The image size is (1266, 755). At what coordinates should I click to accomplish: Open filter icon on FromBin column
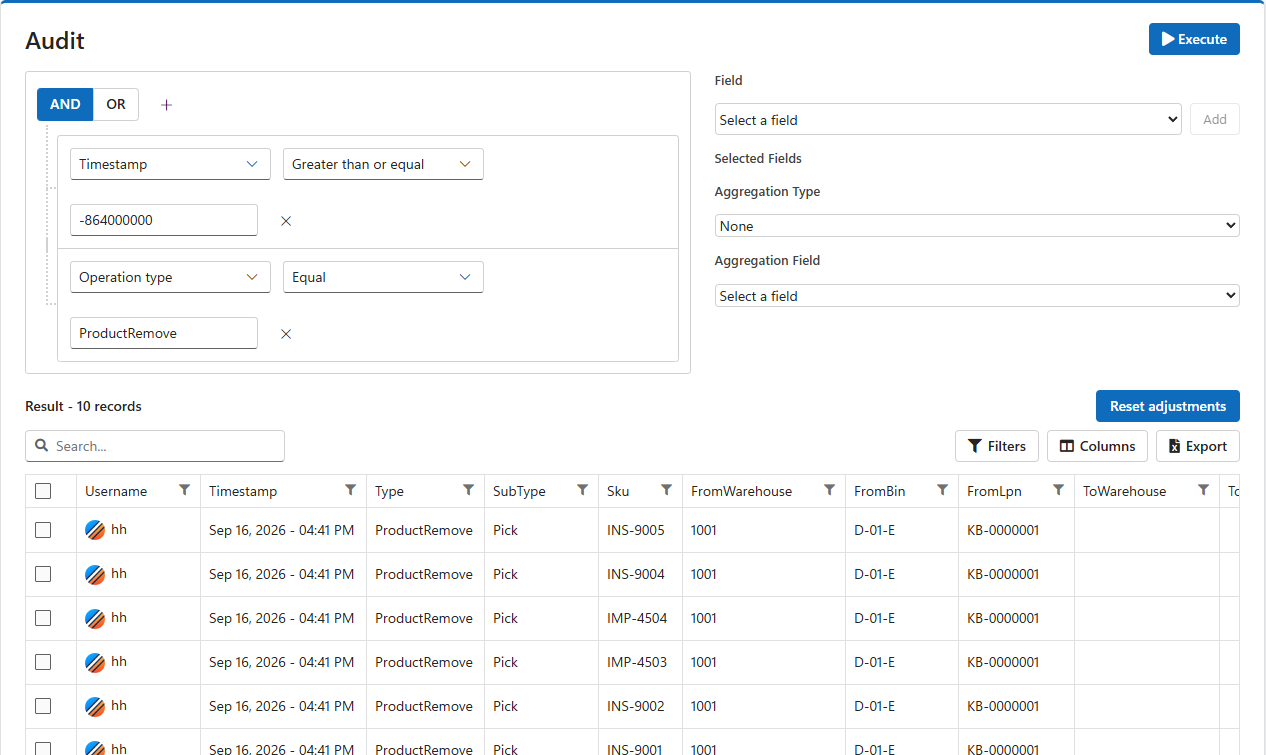(x=942, y=490)
